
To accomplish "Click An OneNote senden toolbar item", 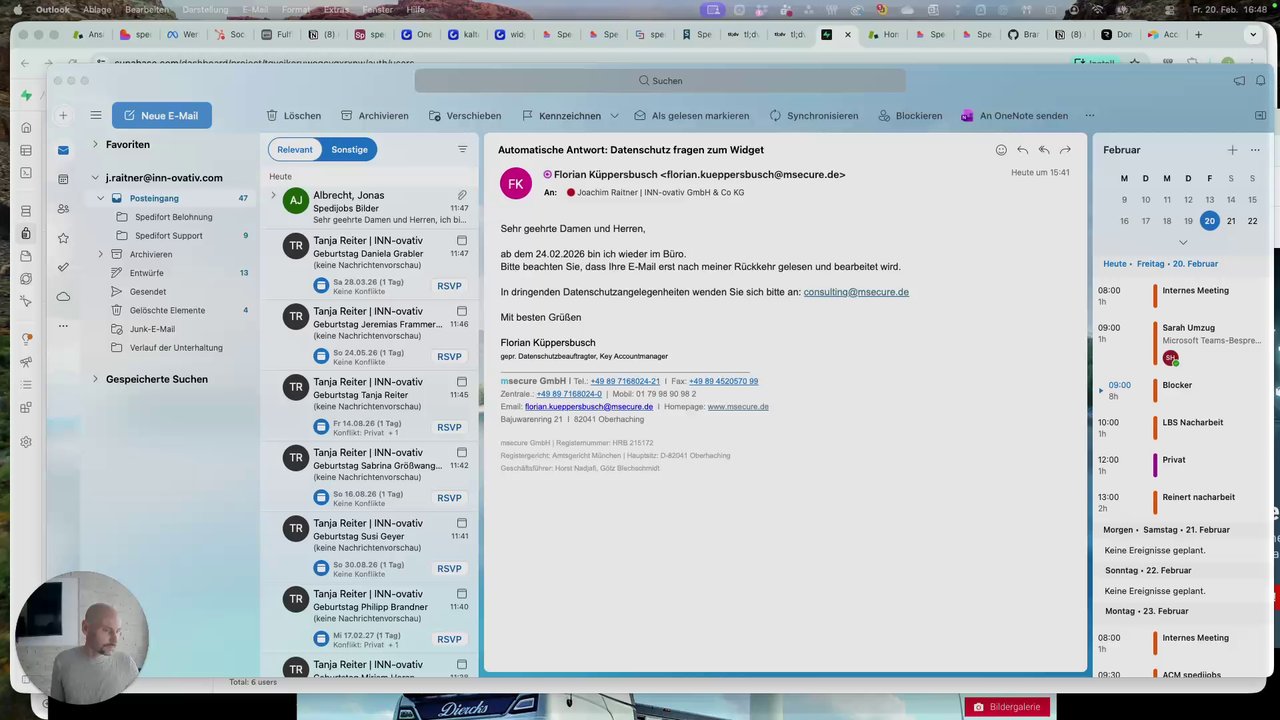I will coord(1014,115).
